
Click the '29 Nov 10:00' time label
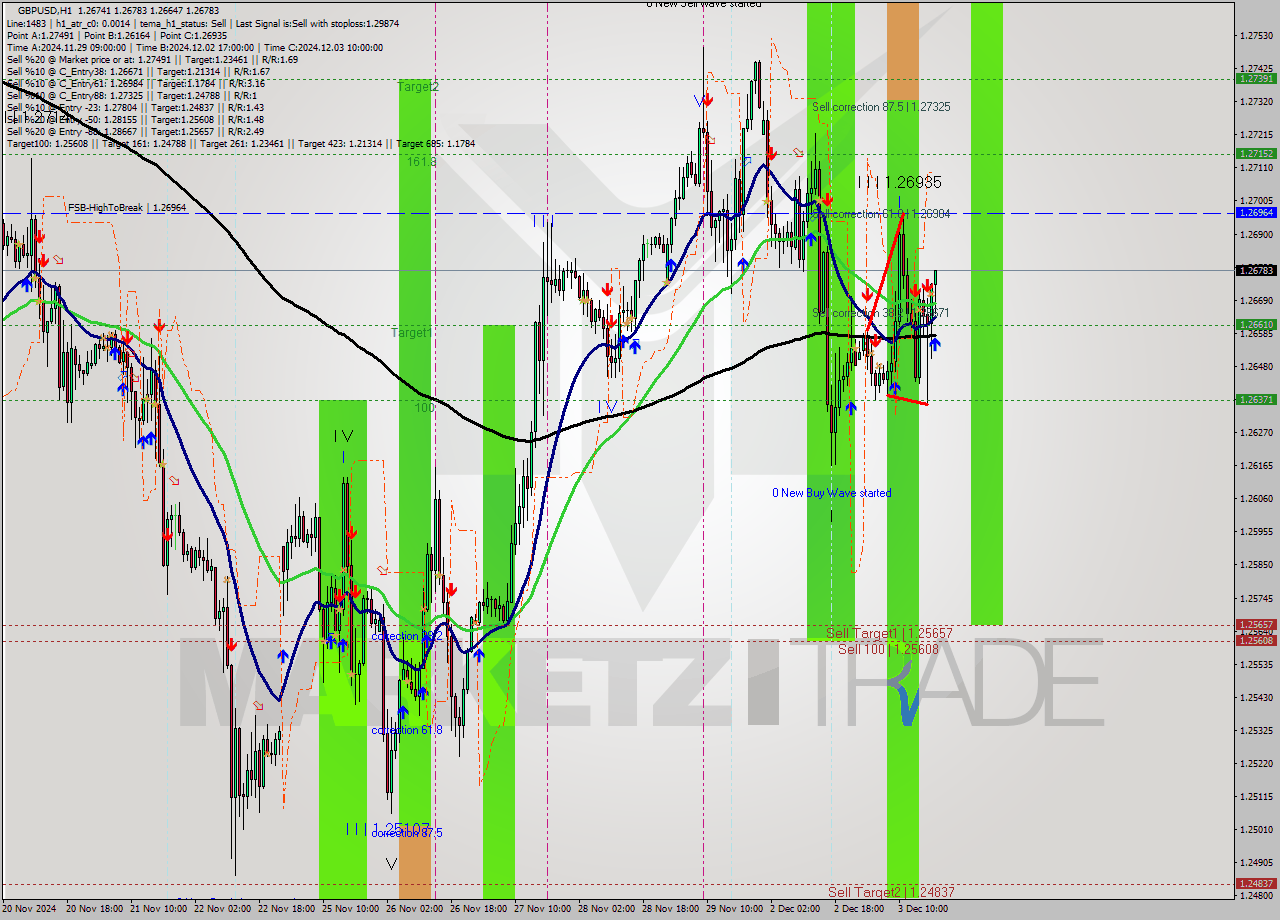pos(735,909)
